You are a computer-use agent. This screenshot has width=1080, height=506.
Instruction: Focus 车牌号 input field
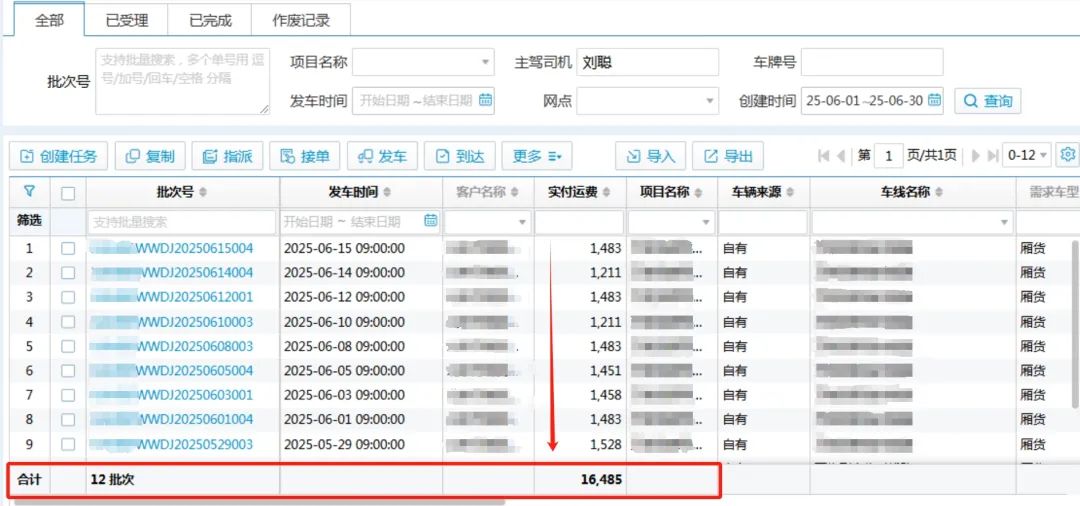tap(872, 62)
